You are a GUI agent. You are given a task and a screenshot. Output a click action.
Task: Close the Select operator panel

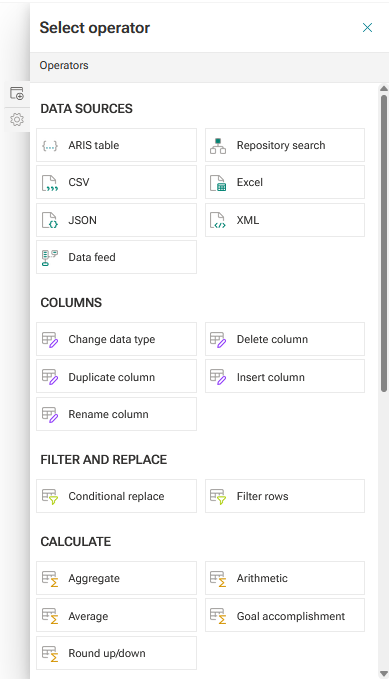(367, 28)
